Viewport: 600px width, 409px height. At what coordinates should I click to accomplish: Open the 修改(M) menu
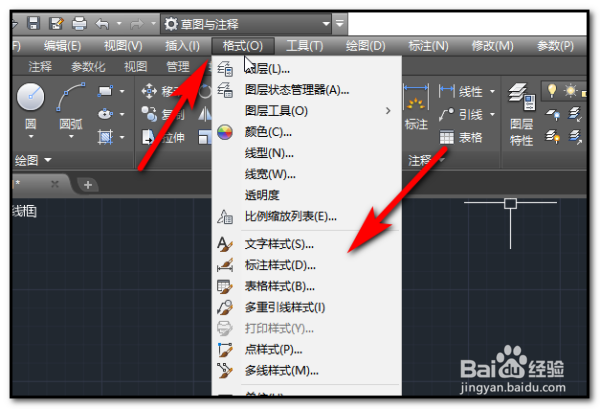point(492,46)
